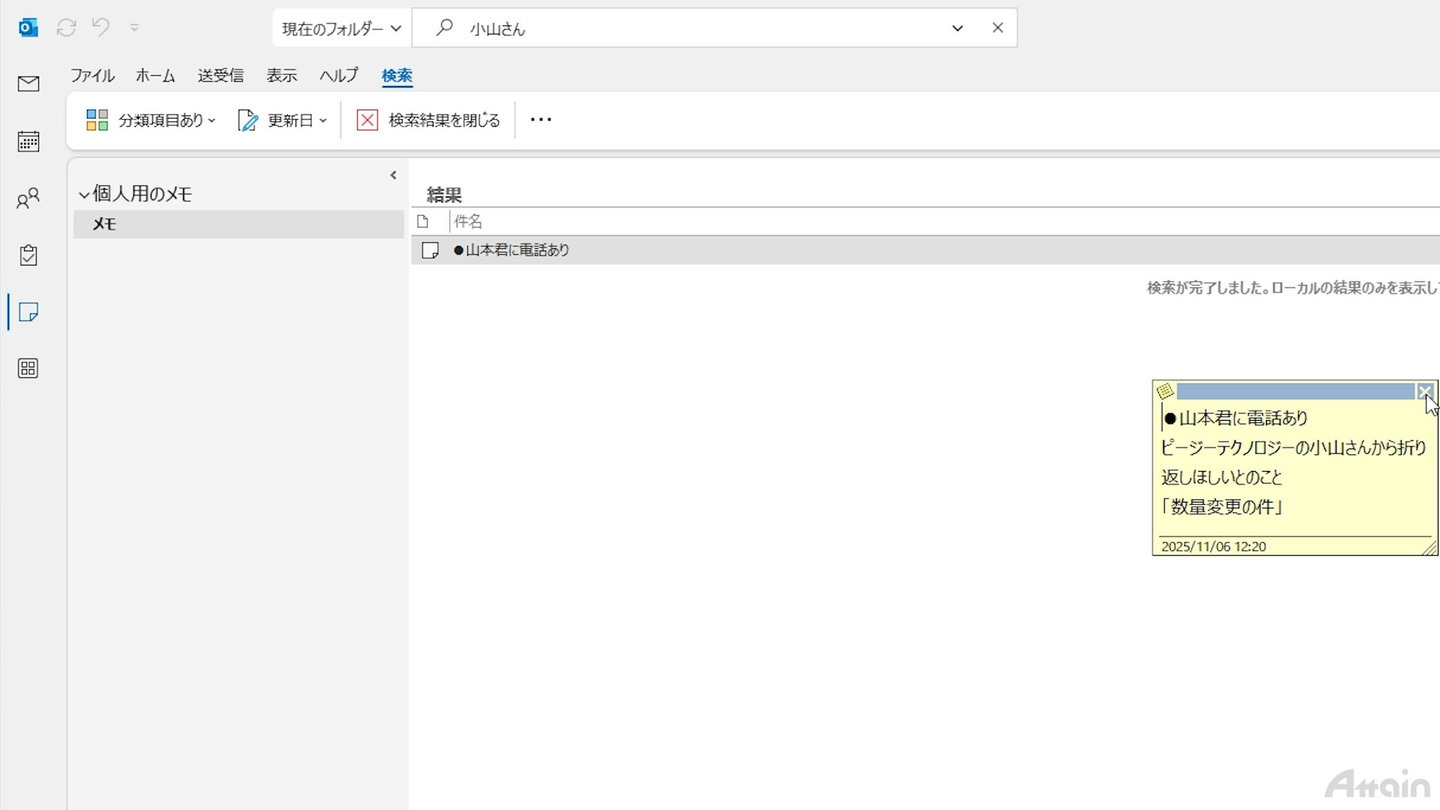Image resolution: width=1440 pixels, height=810 pixels.
Task: Click the Undo arrow in title bar
Action: [101, 28]
